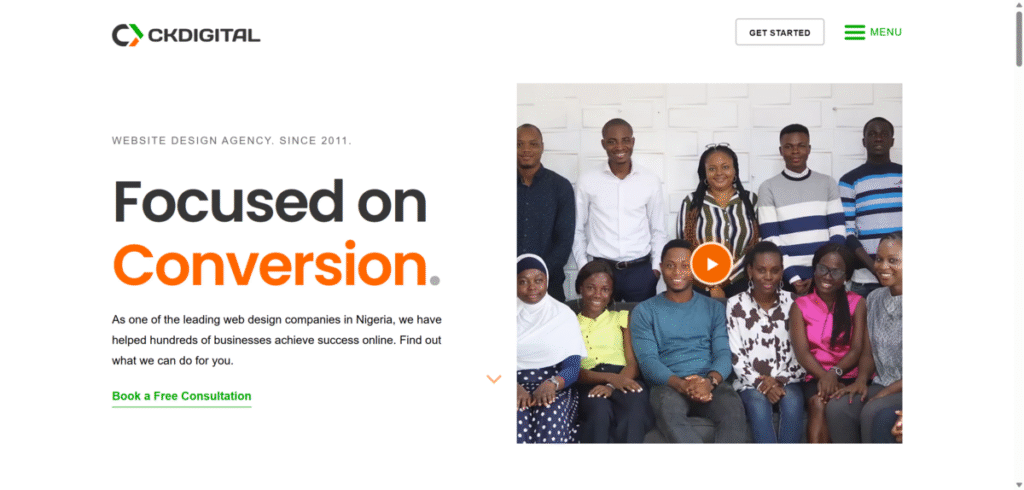This screenshot has width=1024, height=490.
Task: Click the paragraph about leading web design companies
Action: 277,340
